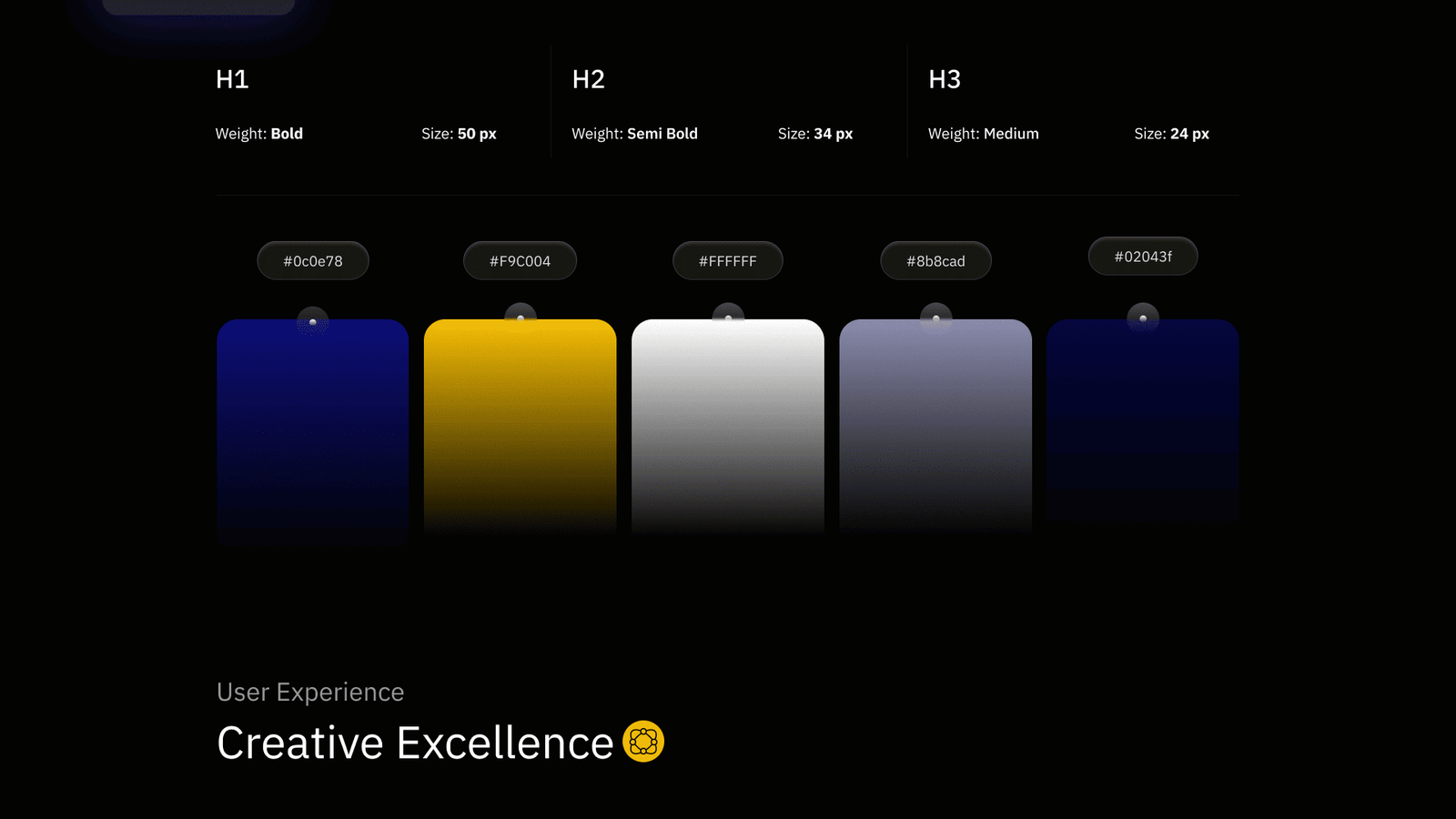Select the #0c0e78 hex code label
The image size is (1456, 819).
point(313,261)
